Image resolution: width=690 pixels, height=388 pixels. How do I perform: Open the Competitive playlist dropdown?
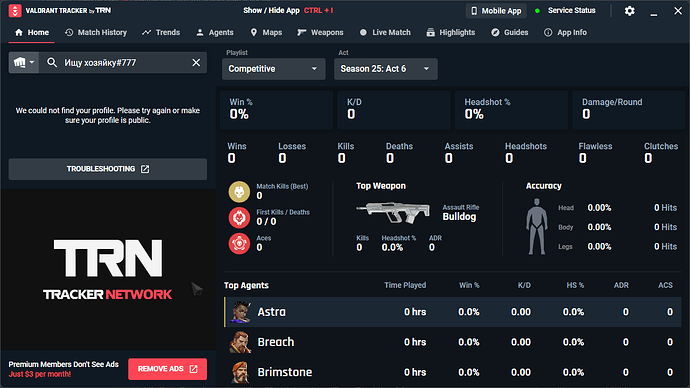click(x=274, y=69)
